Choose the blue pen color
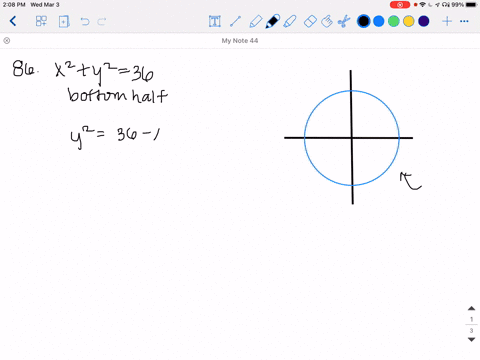480x360 pixels. (x=379, y=21)
